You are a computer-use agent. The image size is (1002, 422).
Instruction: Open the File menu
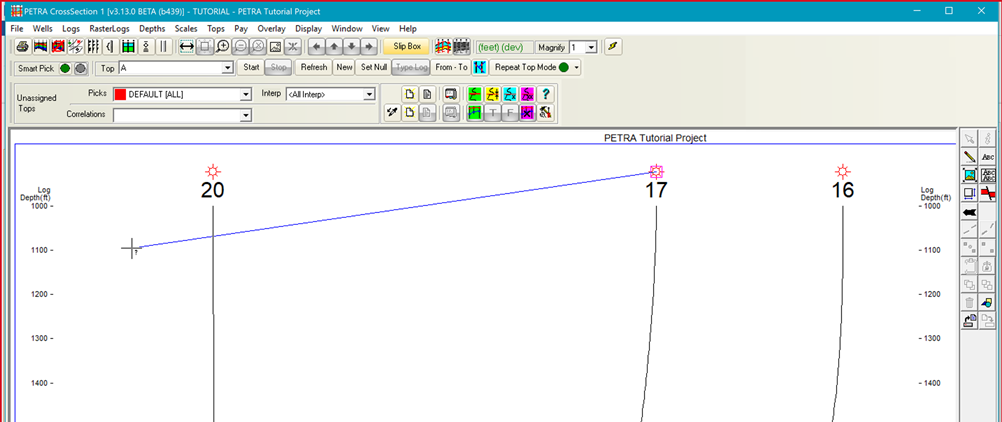pos(17,29)
